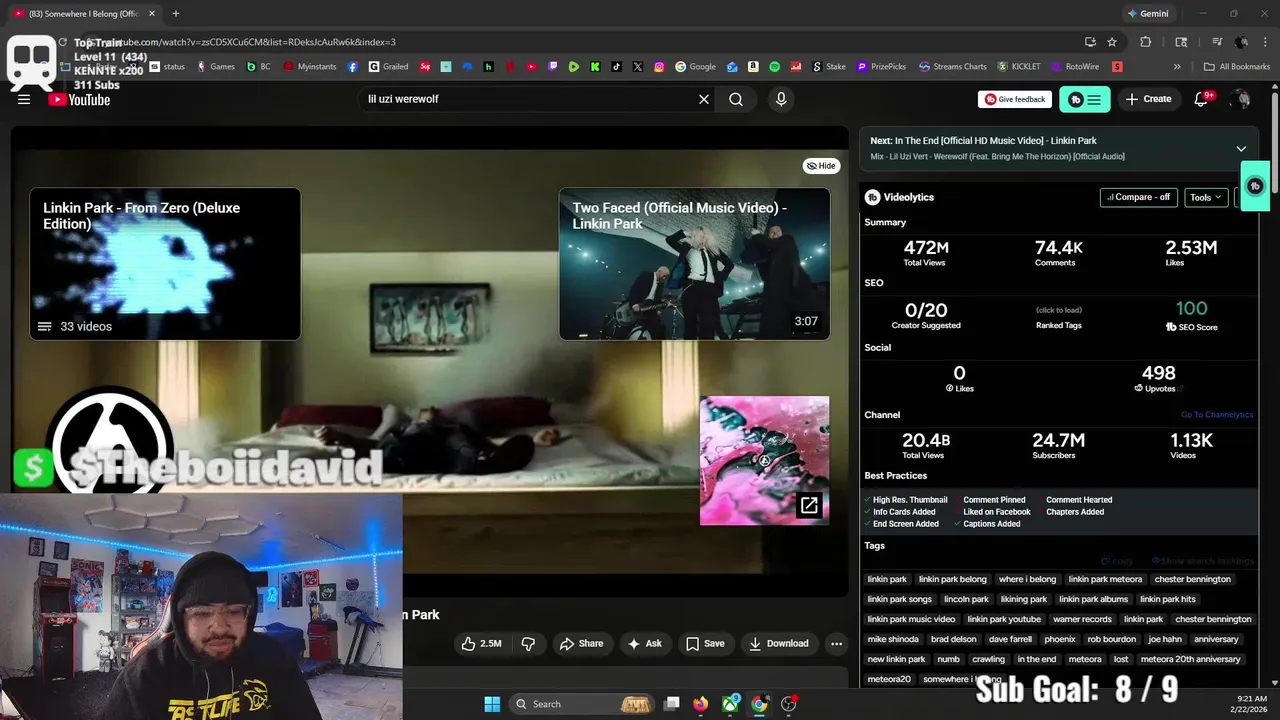Open the Tools dropdown in Videolytics
1280x720 pixels.
coord(1205,197)
